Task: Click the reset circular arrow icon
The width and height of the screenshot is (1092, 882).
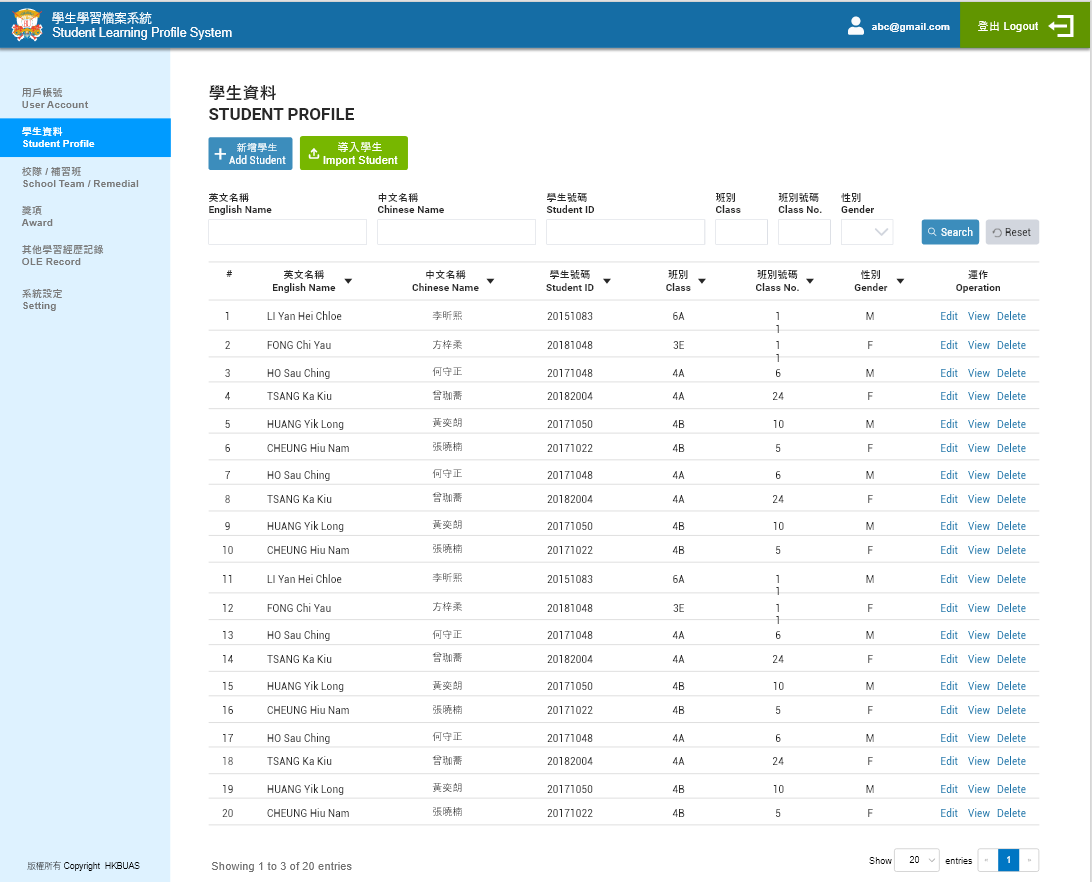Action: tap(996, 233)
